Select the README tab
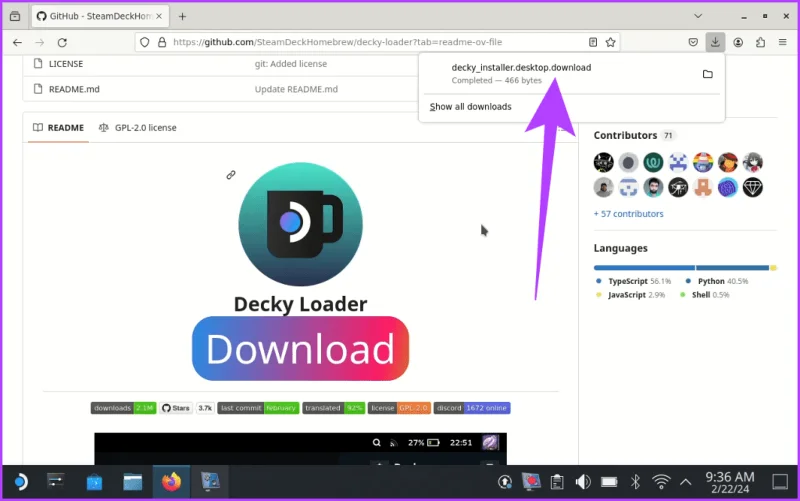 tap(58, 128)
